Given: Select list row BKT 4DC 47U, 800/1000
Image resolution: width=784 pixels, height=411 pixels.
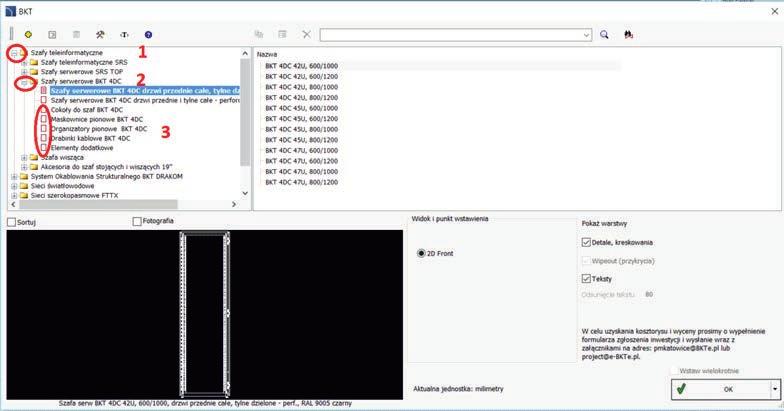Looking at the screenshot, I should tap(302, 172).
